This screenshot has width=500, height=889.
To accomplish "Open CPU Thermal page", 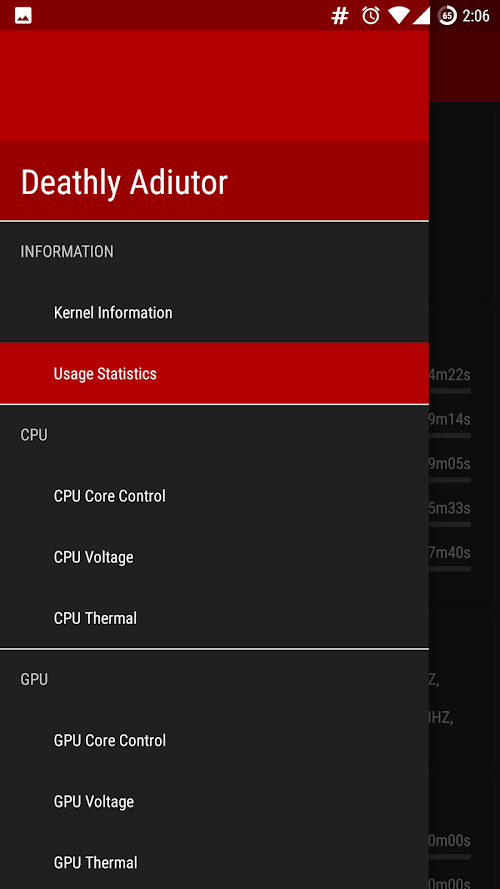I will (x=214, y=617).
